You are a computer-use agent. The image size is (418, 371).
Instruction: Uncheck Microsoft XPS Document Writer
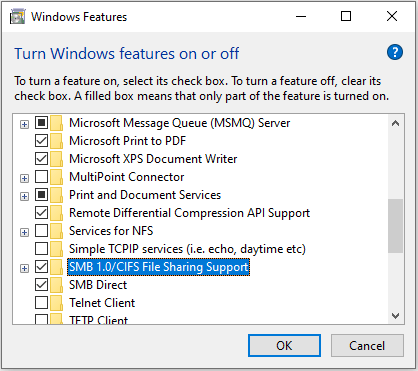[41, 159]
